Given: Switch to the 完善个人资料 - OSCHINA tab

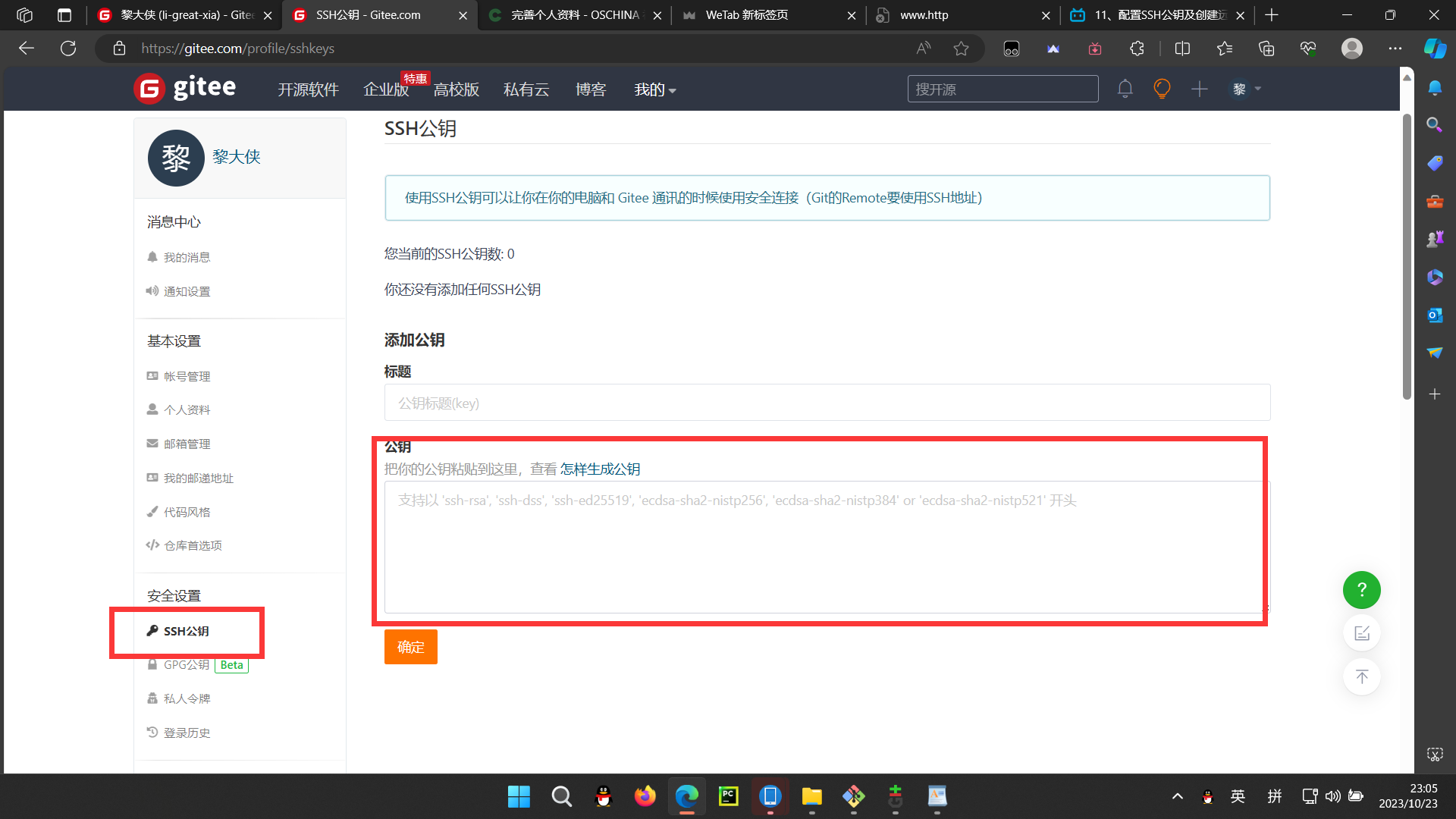Looking at the screenshot, I should [574, 15].
